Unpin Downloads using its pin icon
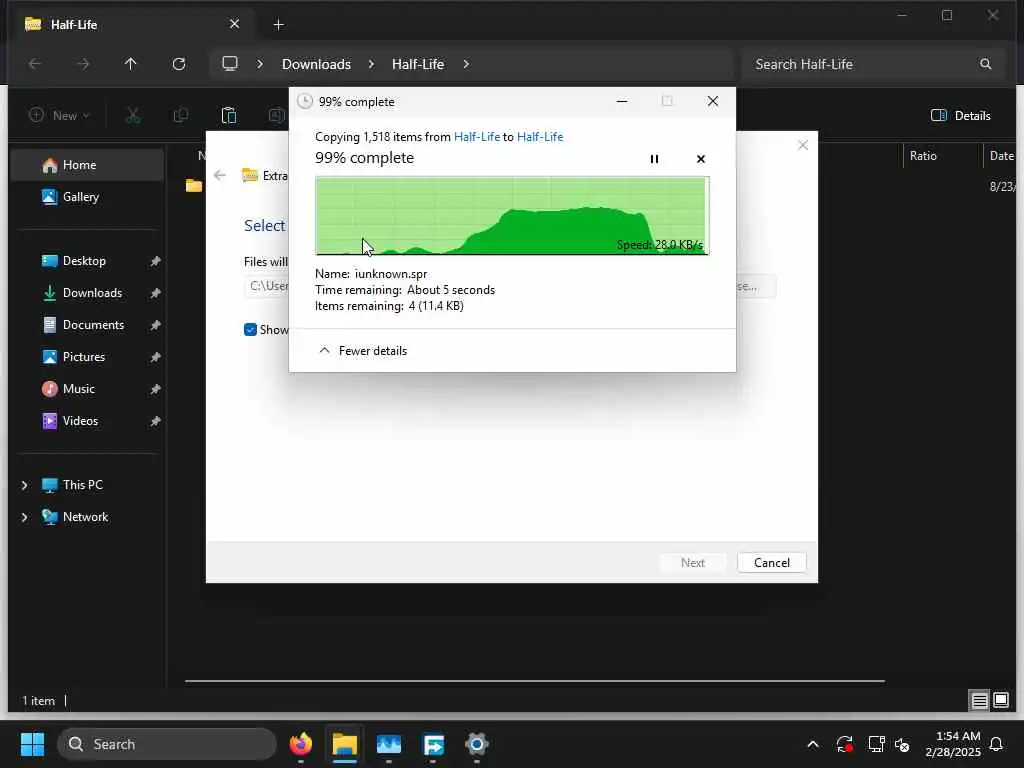The height and width of the screenshot is (768, 1024). pyautogui.click(x=155, y=293)
